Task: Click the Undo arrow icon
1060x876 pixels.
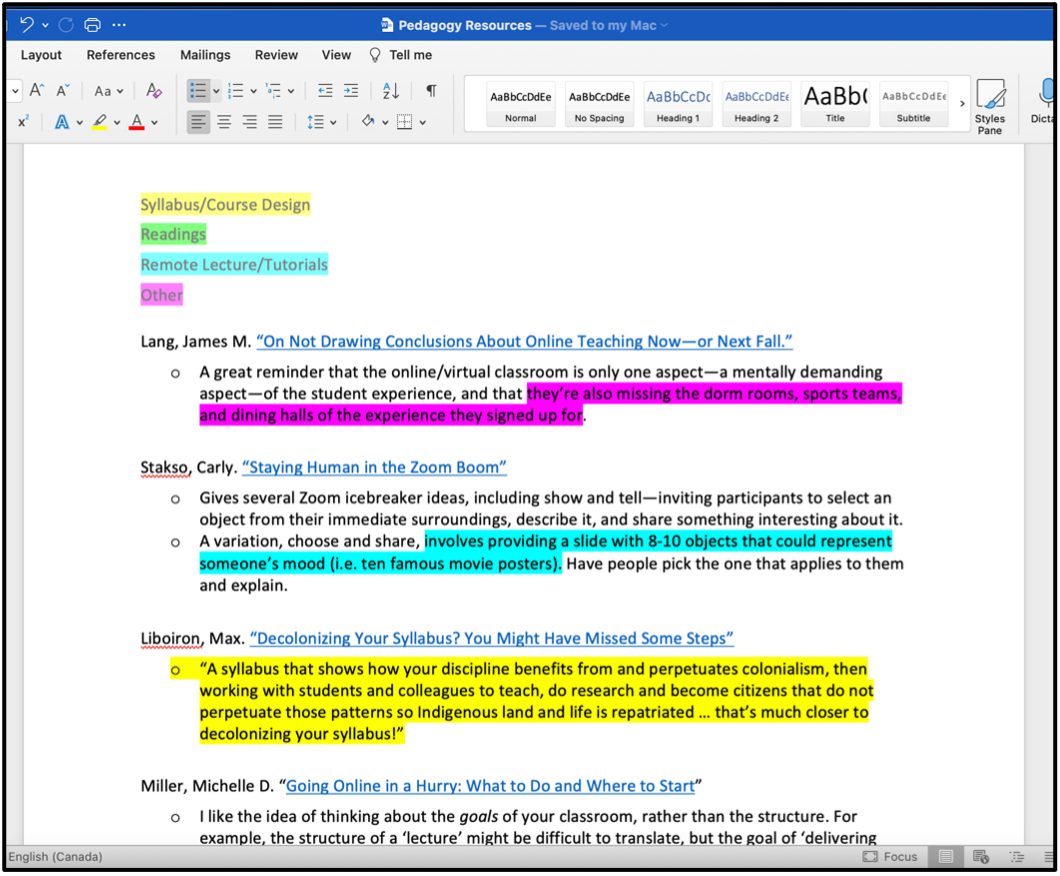Action: coord(27,25)
